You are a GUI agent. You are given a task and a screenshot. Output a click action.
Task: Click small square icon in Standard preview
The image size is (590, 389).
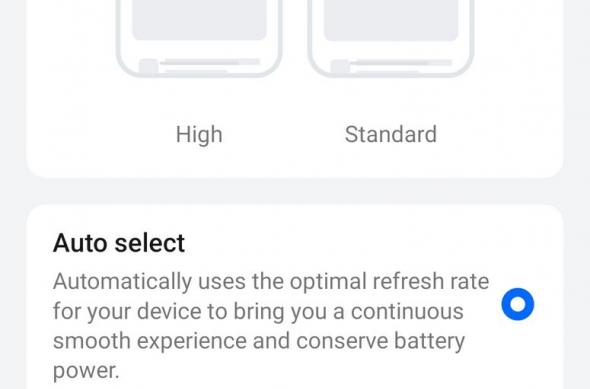click(341, 66)
